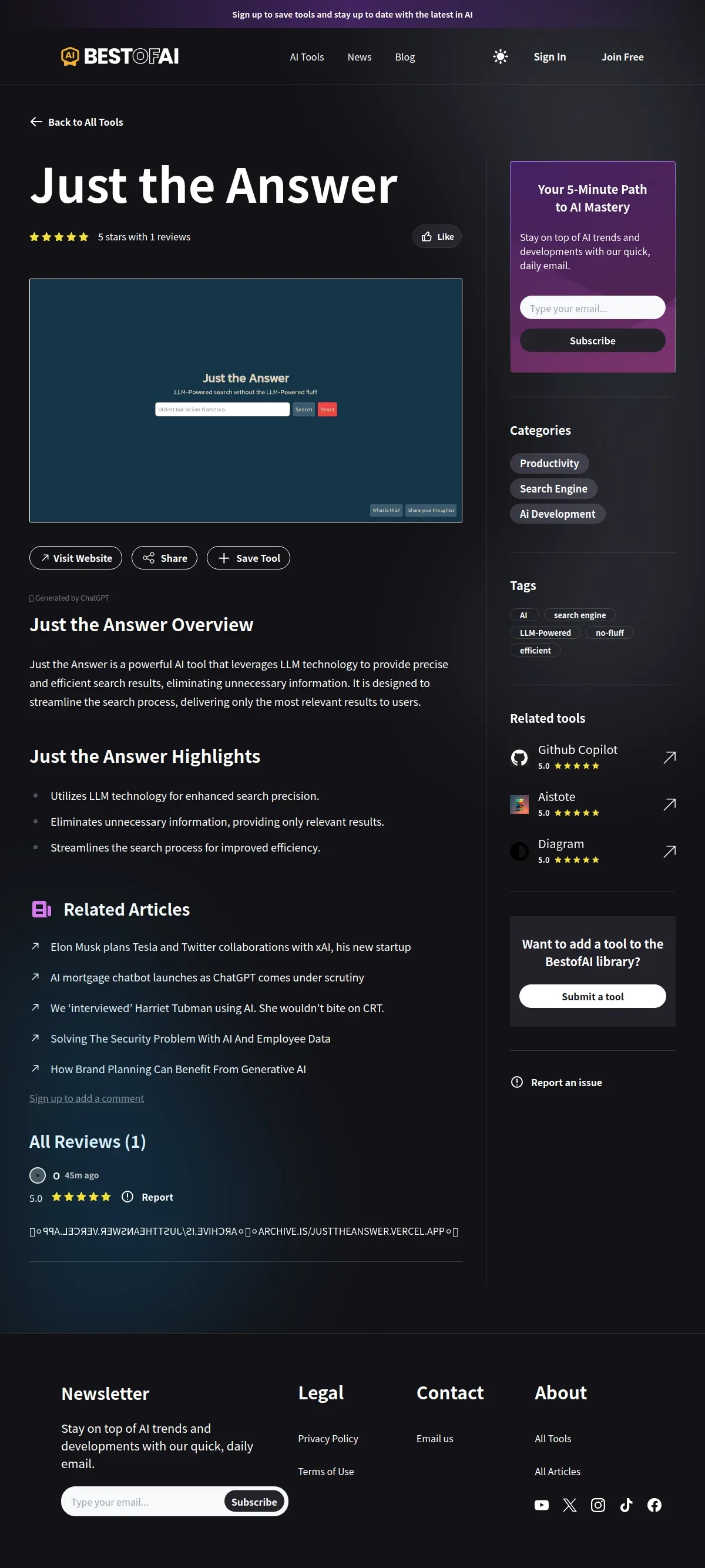The image size is (705, 1568).
Task: Open the All Tools footer link
Action: [553, 1438]
